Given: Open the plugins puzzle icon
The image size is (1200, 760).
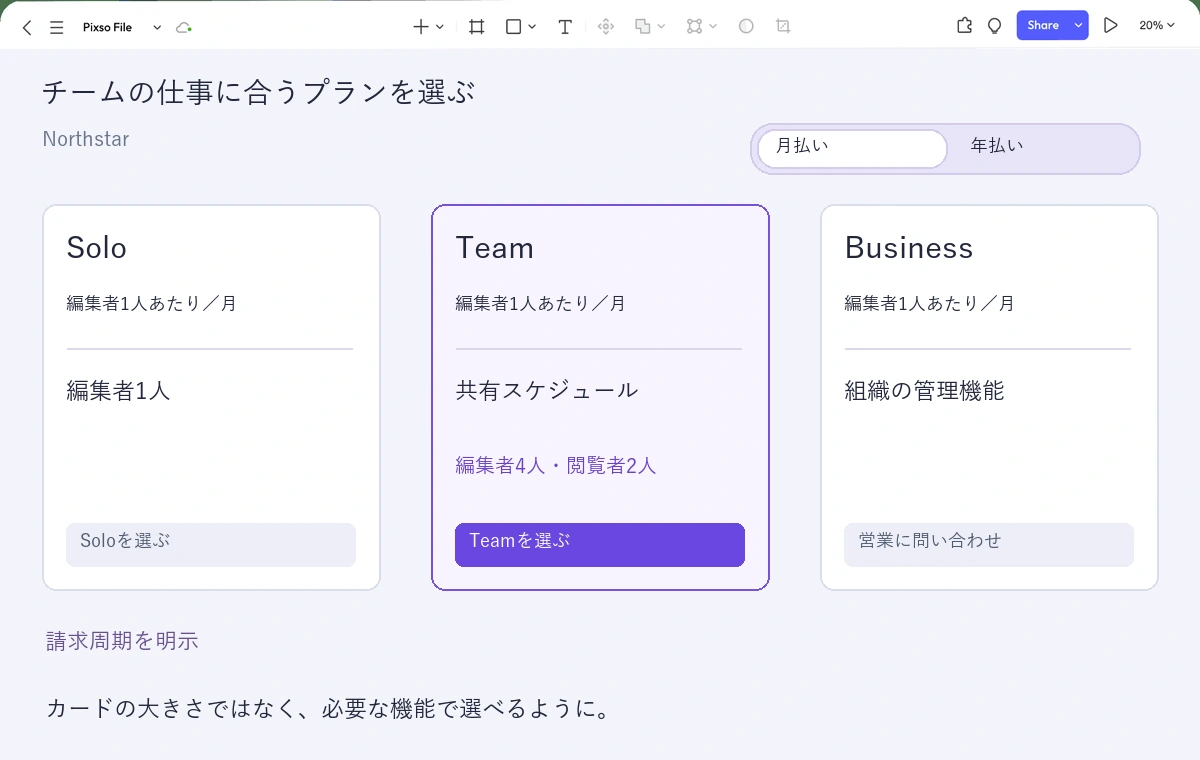Looking at the screenshot, I should (964, 26).
